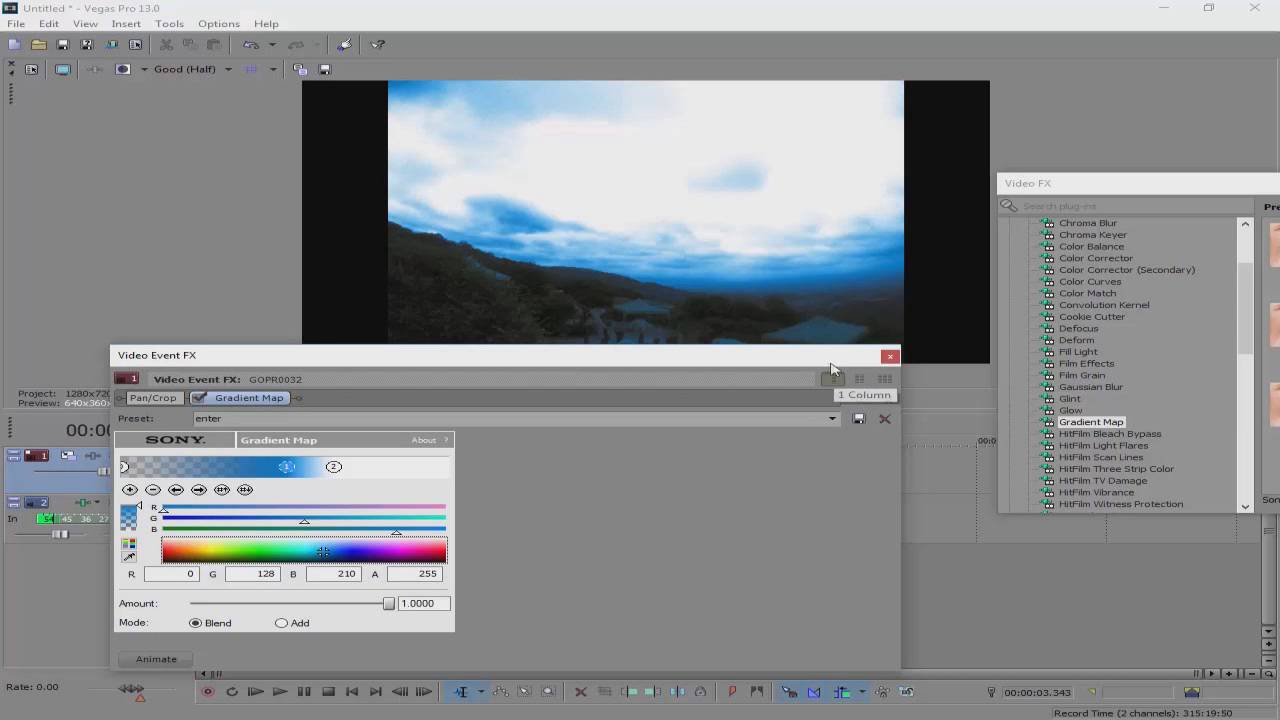Select Gaussian Blur in Video FX list
The image size is (1280, 720).
tap(1091, 387)
